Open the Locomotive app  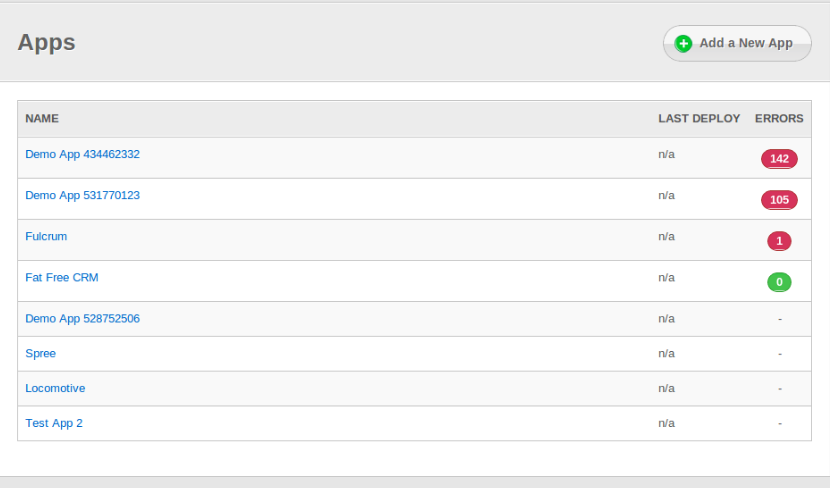tap(55, 388)
